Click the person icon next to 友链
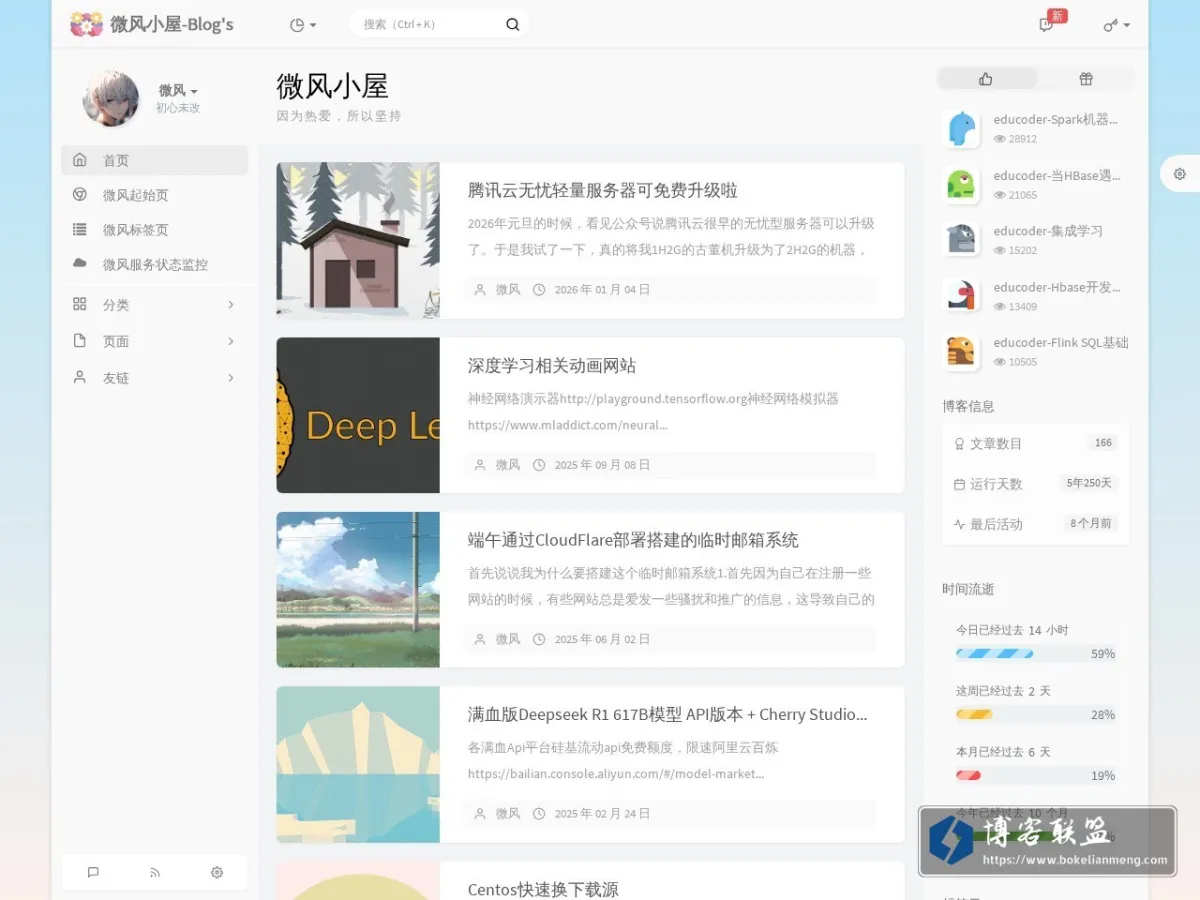The image size is (1200, 900). [x=80, y=378]
